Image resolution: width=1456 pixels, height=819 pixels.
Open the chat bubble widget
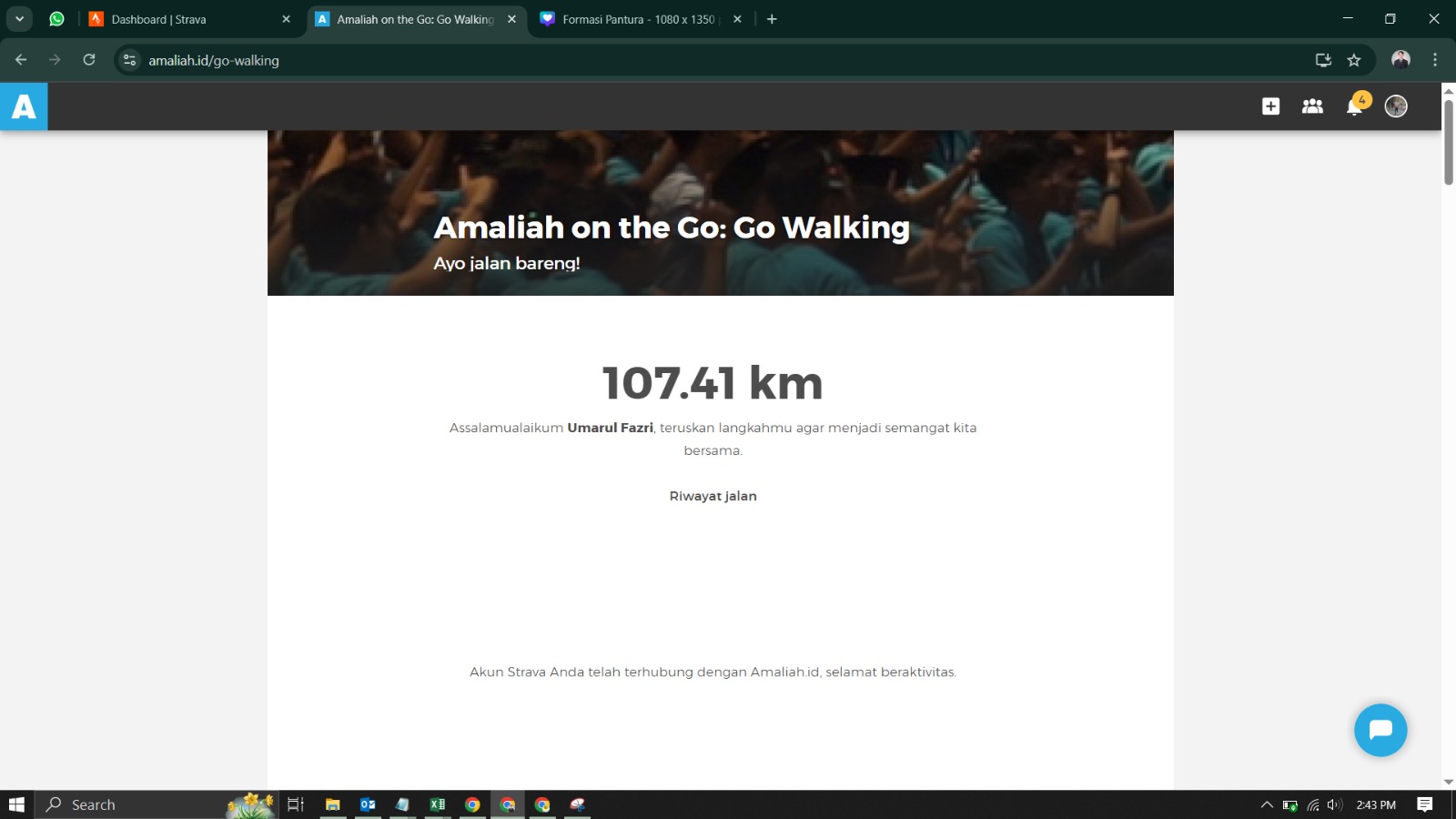tap(1380, 730)
